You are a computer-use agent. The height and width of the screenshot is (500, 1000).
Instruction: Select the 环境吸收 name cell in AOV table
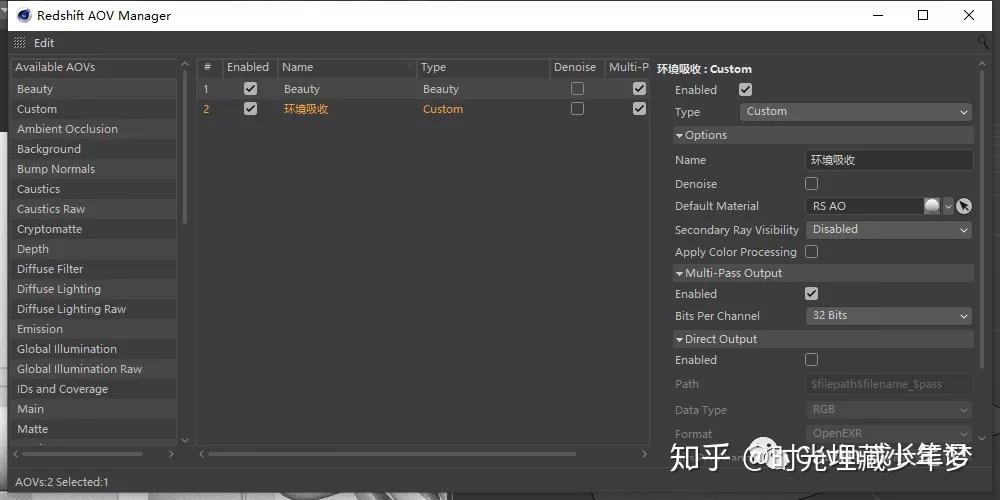point(348,109)
